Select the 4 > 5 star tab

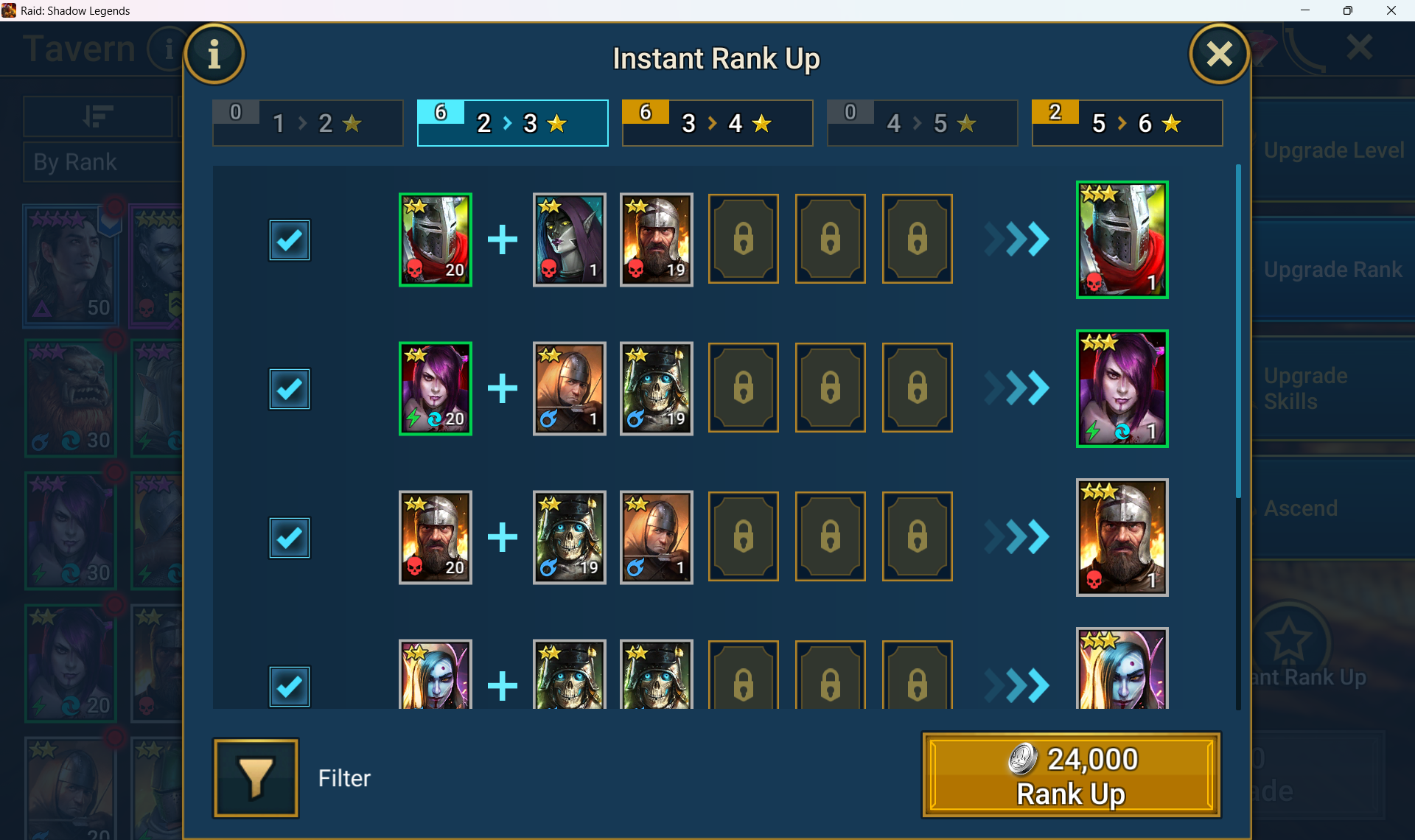[x=922, y=123]
